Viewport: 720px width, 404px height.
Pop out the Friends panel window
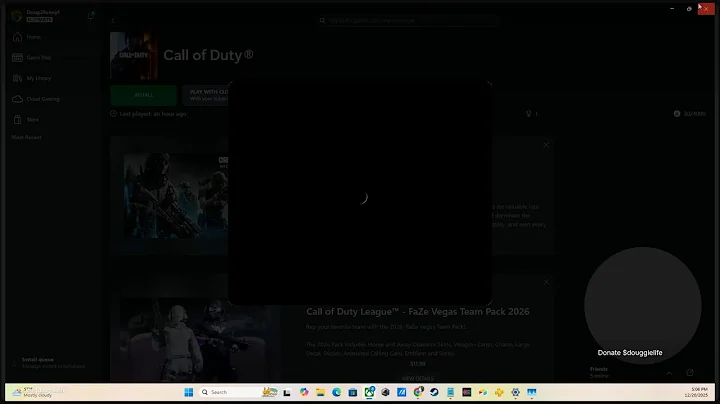pos(690,373)
